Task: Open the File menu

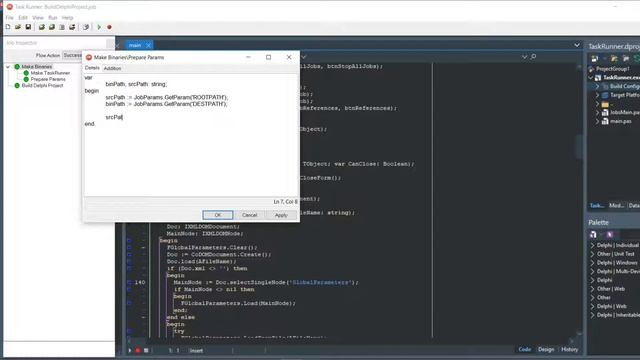Action: [9, 18]
